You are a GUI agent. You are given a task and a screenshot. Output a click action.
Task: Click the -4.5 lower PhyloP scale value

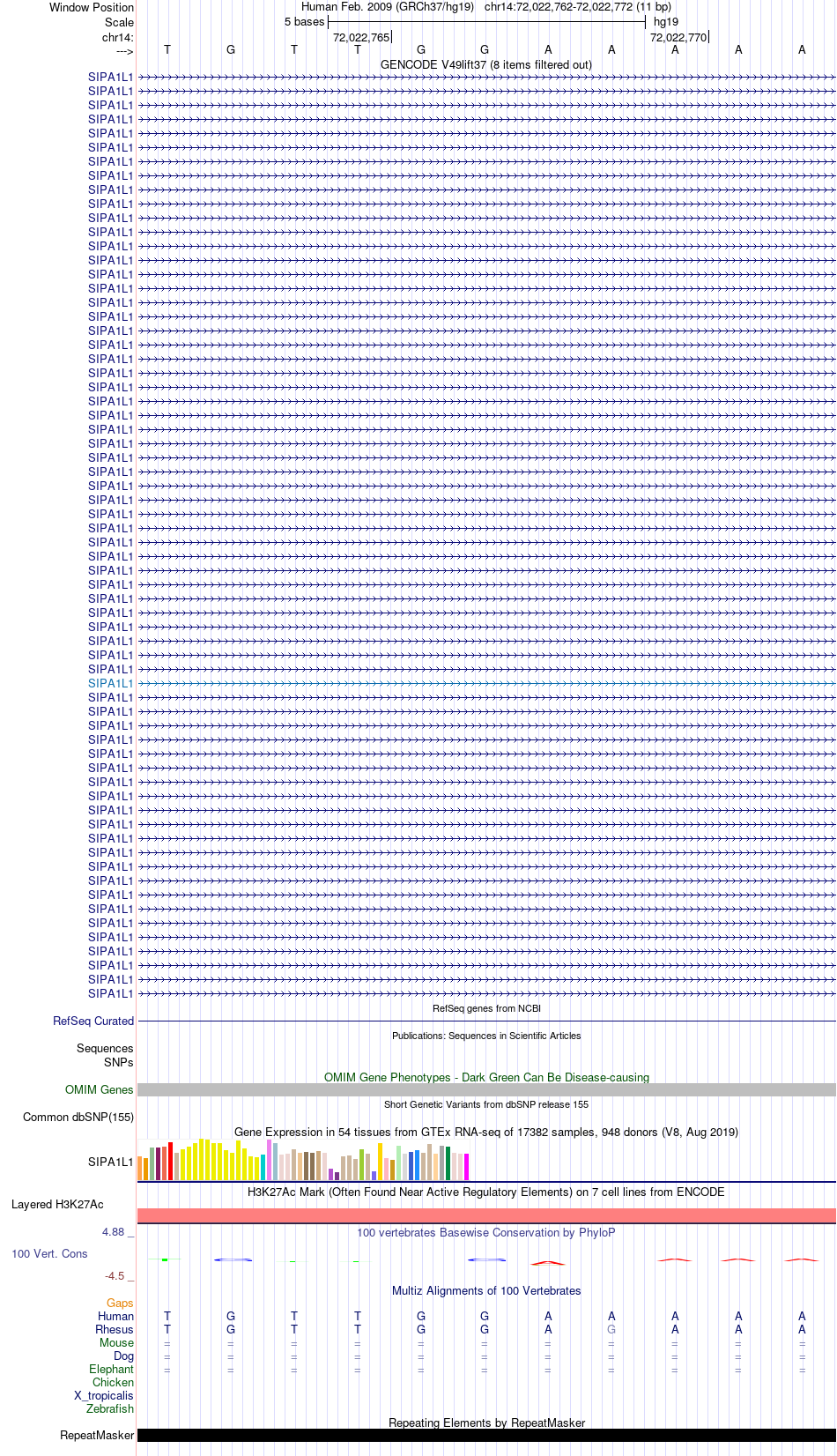point(115,1275)
